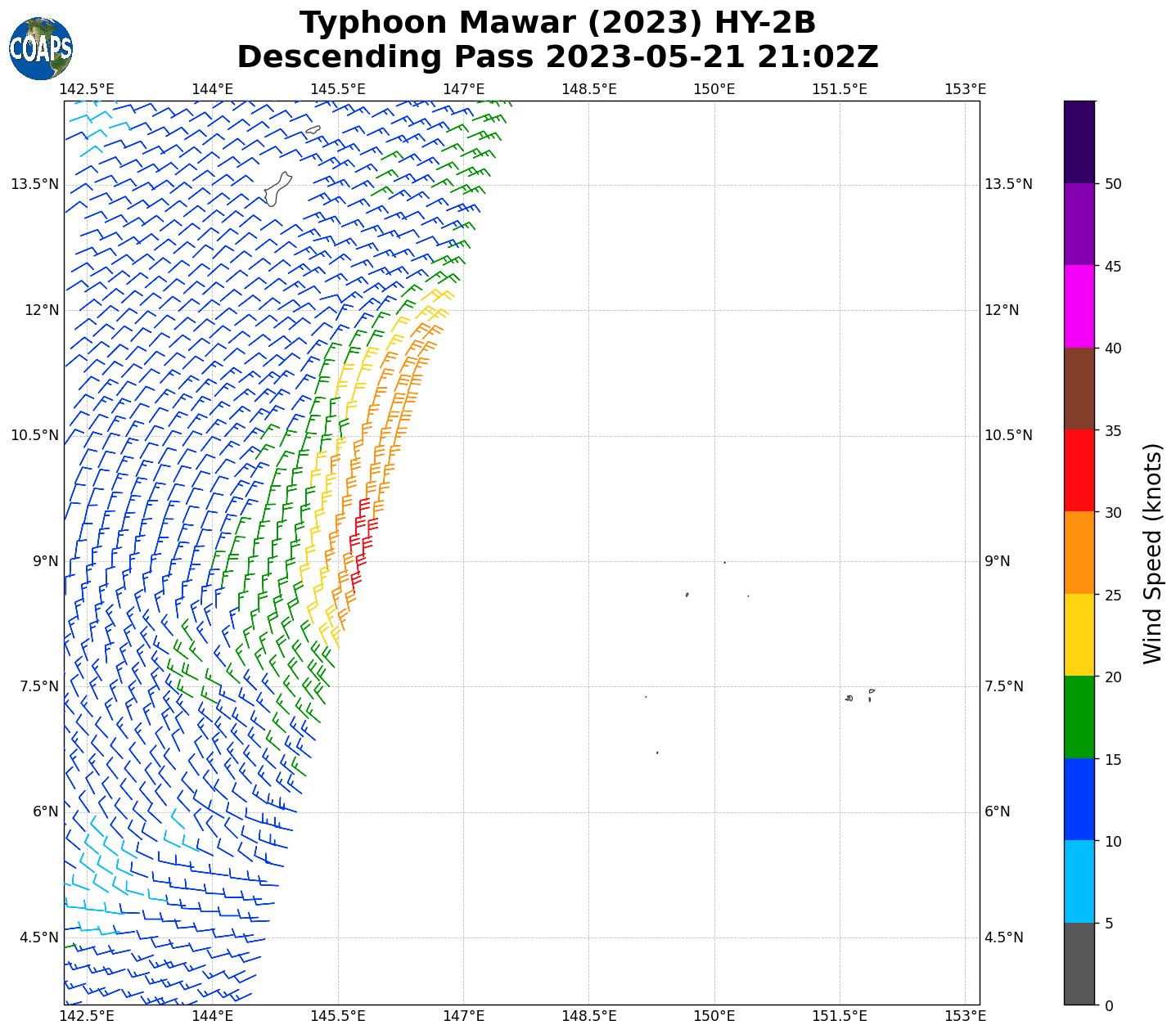Click the COAPS globe logo
Viewport: 1176px width, 1034px height.
tap(40, 49)
